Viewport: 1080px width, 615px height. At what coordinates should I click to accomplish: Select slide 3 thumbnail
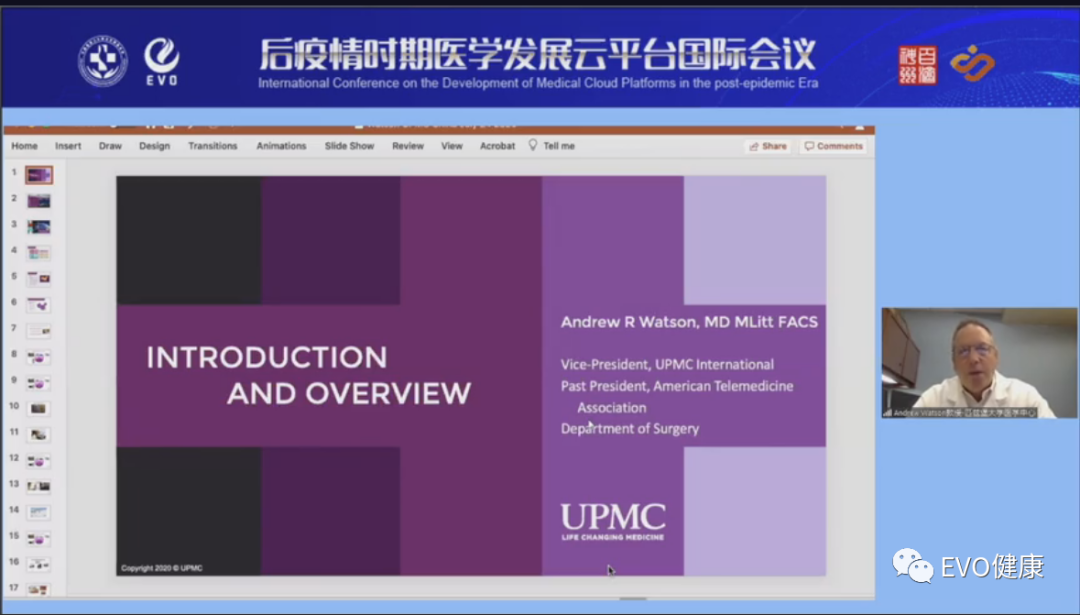[x=39, y=227]
